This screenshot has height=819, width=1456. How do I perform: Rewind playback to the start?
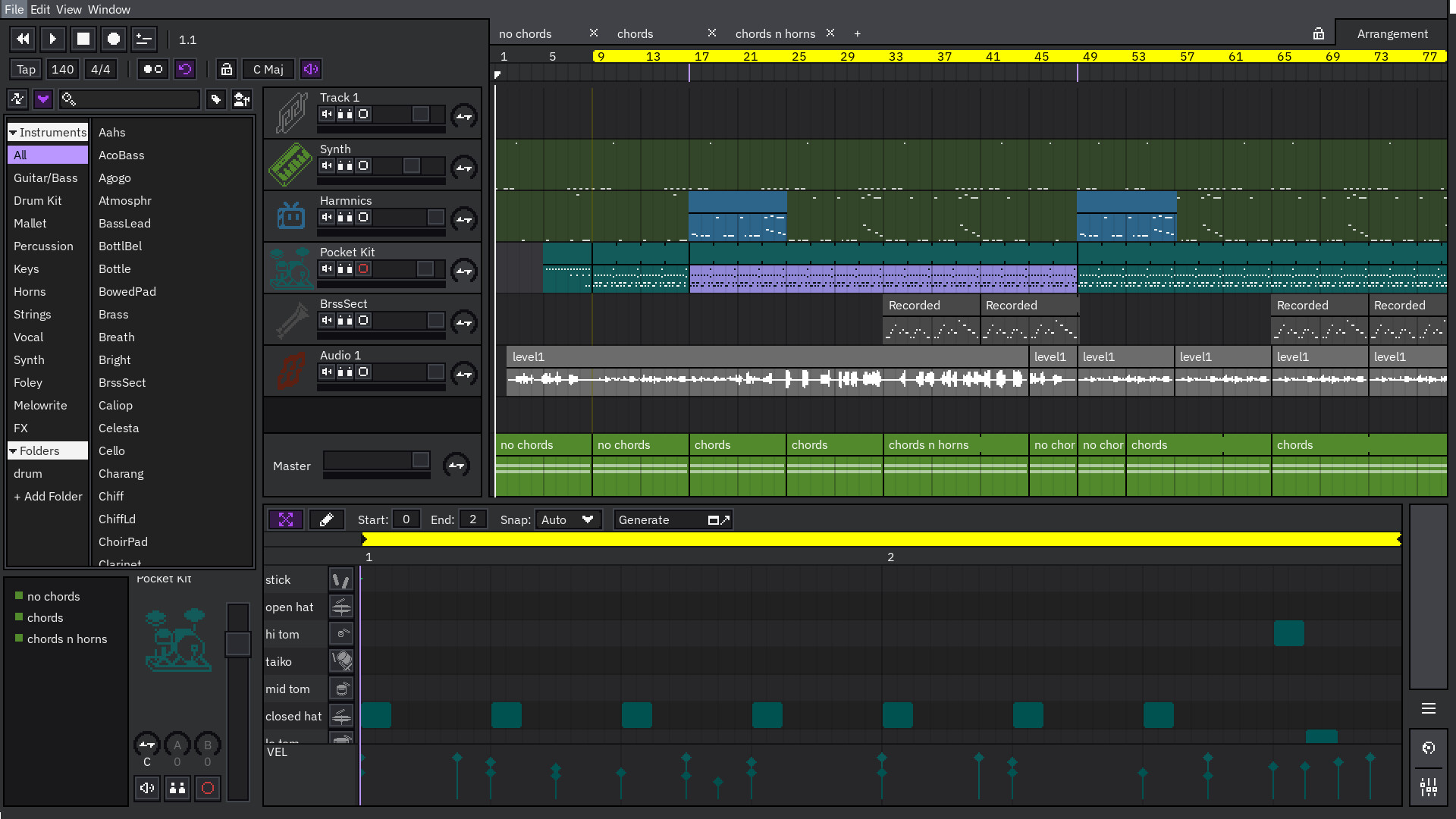(23, 39)
